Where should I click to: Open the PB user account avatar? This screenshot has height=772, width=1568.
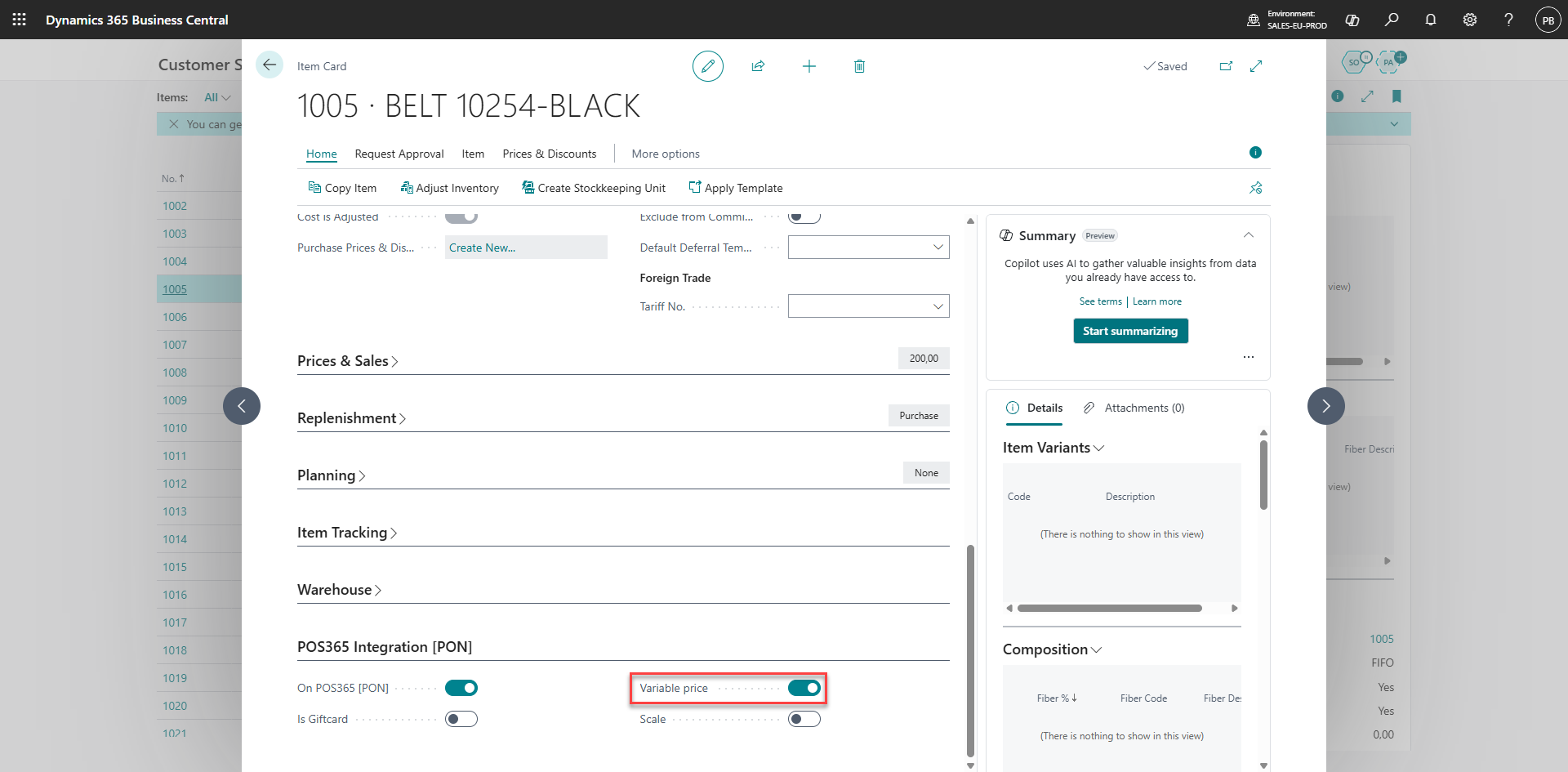click(x=1548, y=20)
